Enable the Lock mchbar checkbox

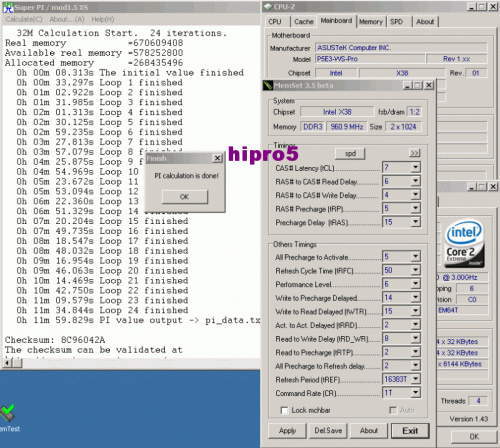pos(285,410)
